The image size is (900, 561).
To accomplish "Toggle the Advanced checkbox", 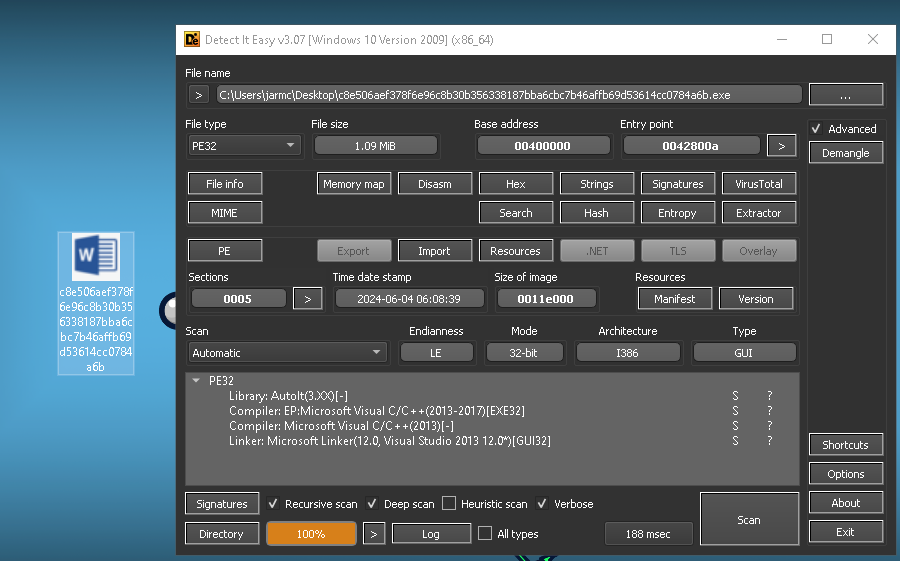I will pos(816,129).
